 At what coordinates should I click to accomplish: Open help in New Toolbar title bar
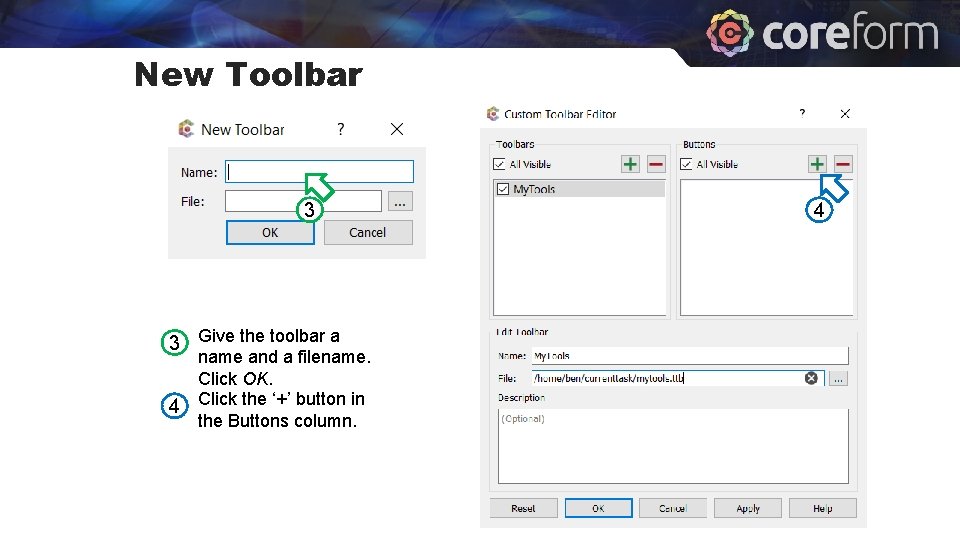coord(340,129)
